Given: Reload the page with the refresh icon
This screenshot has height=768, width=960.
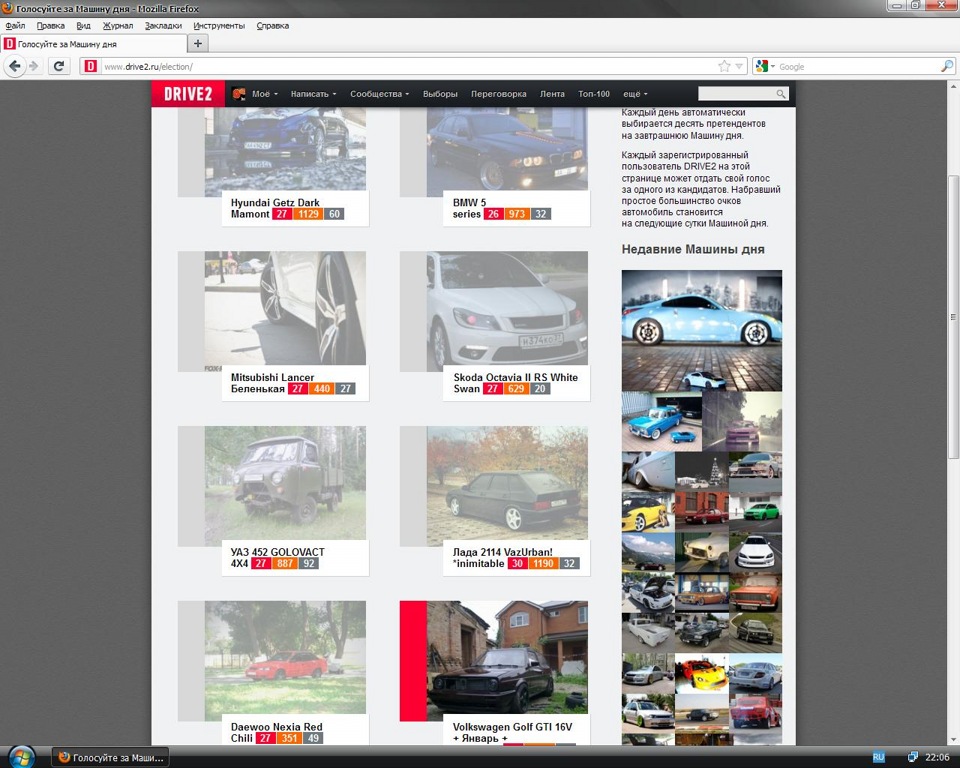Looking at the screenshot, I should click(x=59, y=66).
